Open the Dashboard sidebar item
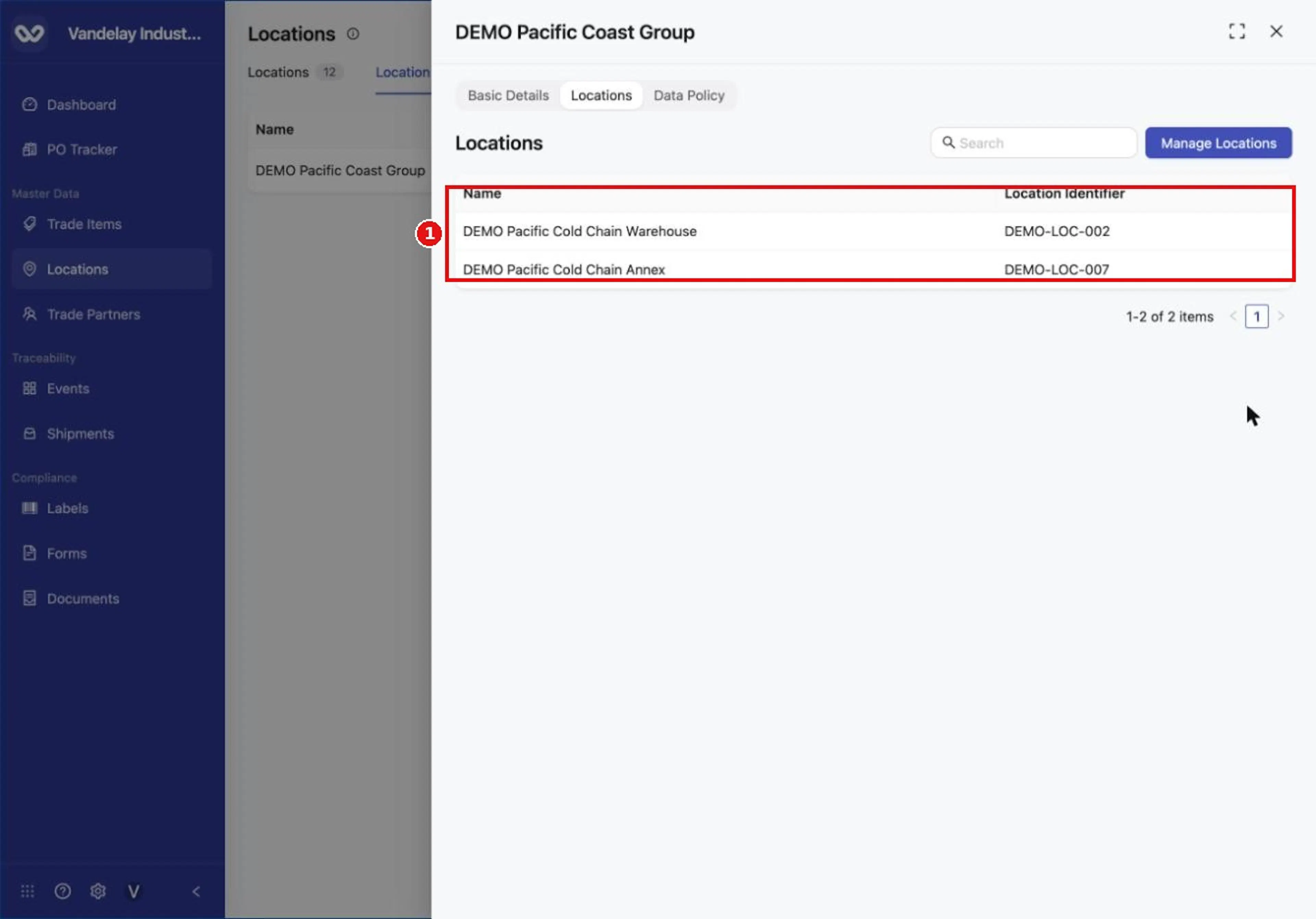This screenshot has height=919, width=1316. [112, 105]
